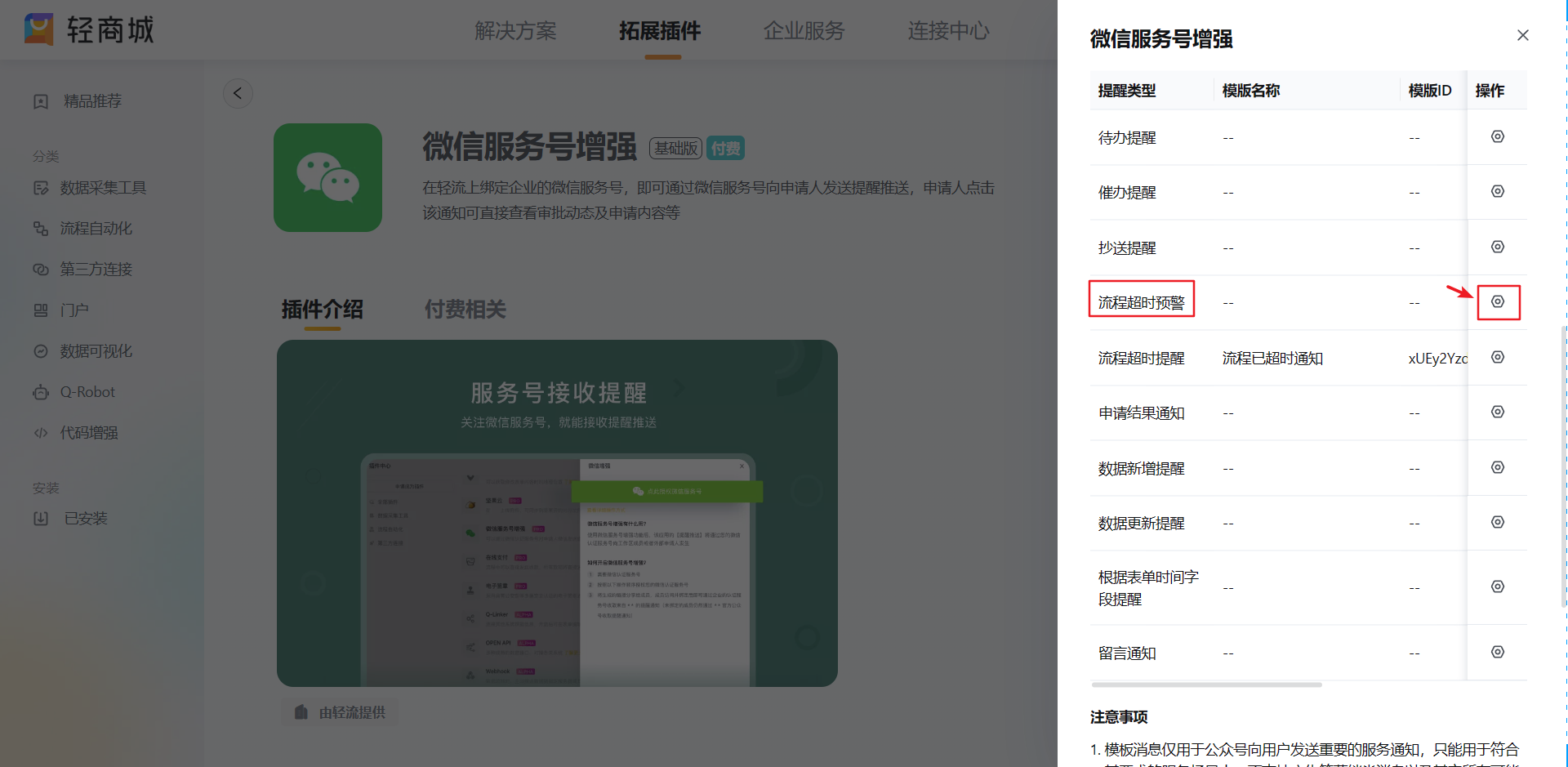Select 第三方连接 category
The height and width of the screenshot is (767, 1568).
point(96,270)
